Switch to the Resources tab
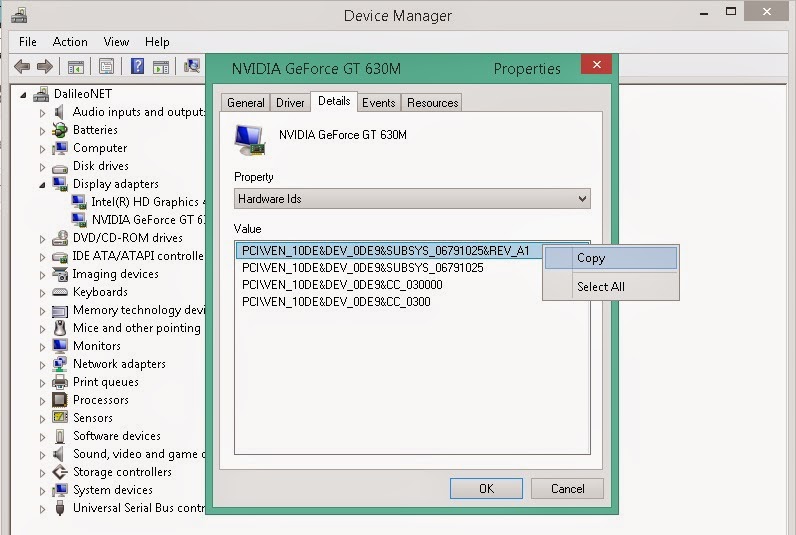The height and width of the screenshot is (535, 796). (433, 103)
